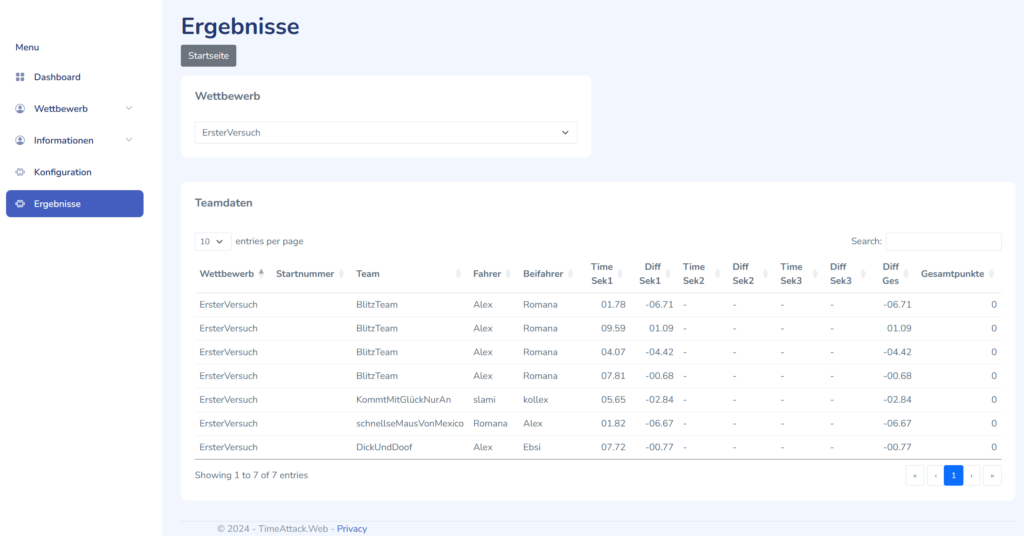Click the Showing 1 to 7 entries text
This screenshot has width=1024, height=536.
click(251, 475)
